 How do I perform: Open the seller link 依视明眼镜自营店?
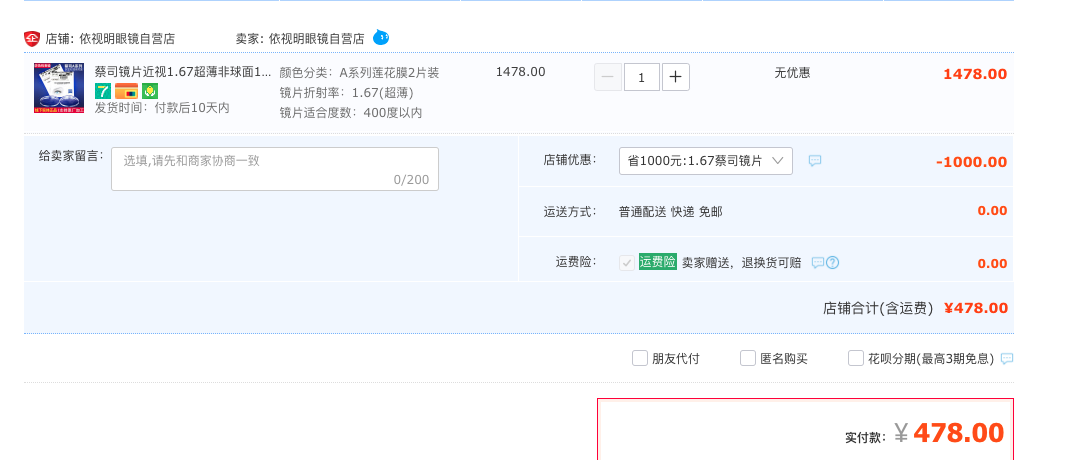(x=316, y=39)
